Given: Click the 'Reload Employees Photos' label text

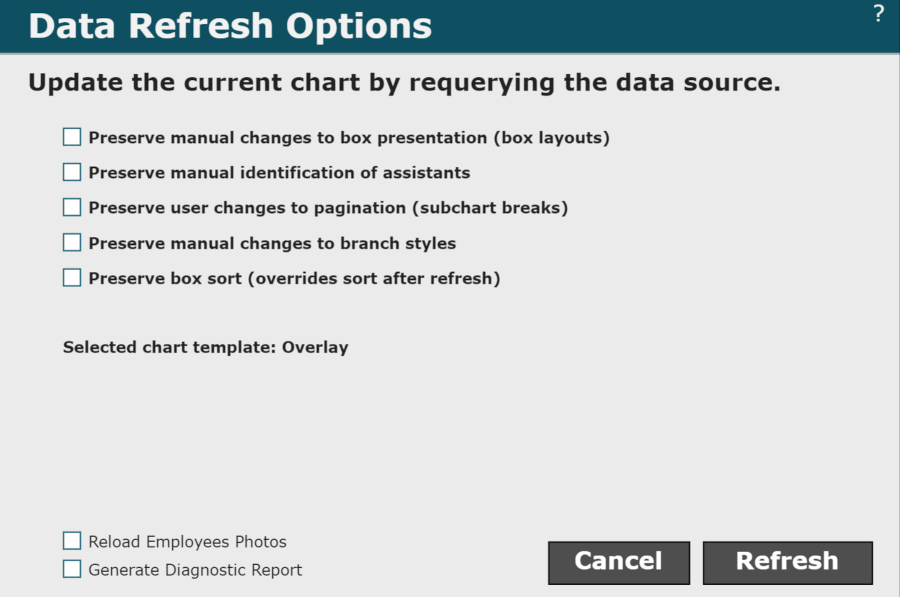Looking at the screenshot, I should click(x=187, y=542).
